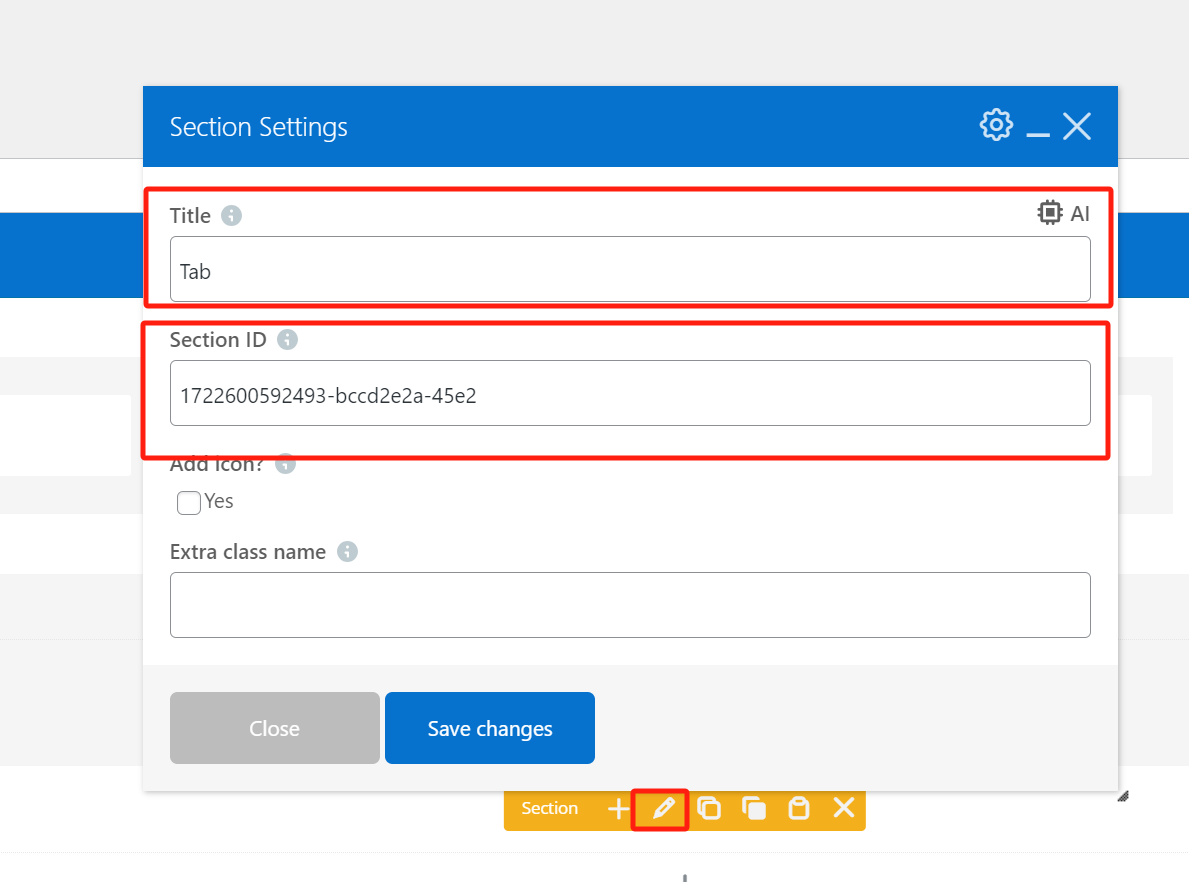Close the Section Settings dialog with Close button
This screenshot has height=882, width=1189.
point(274,728)
